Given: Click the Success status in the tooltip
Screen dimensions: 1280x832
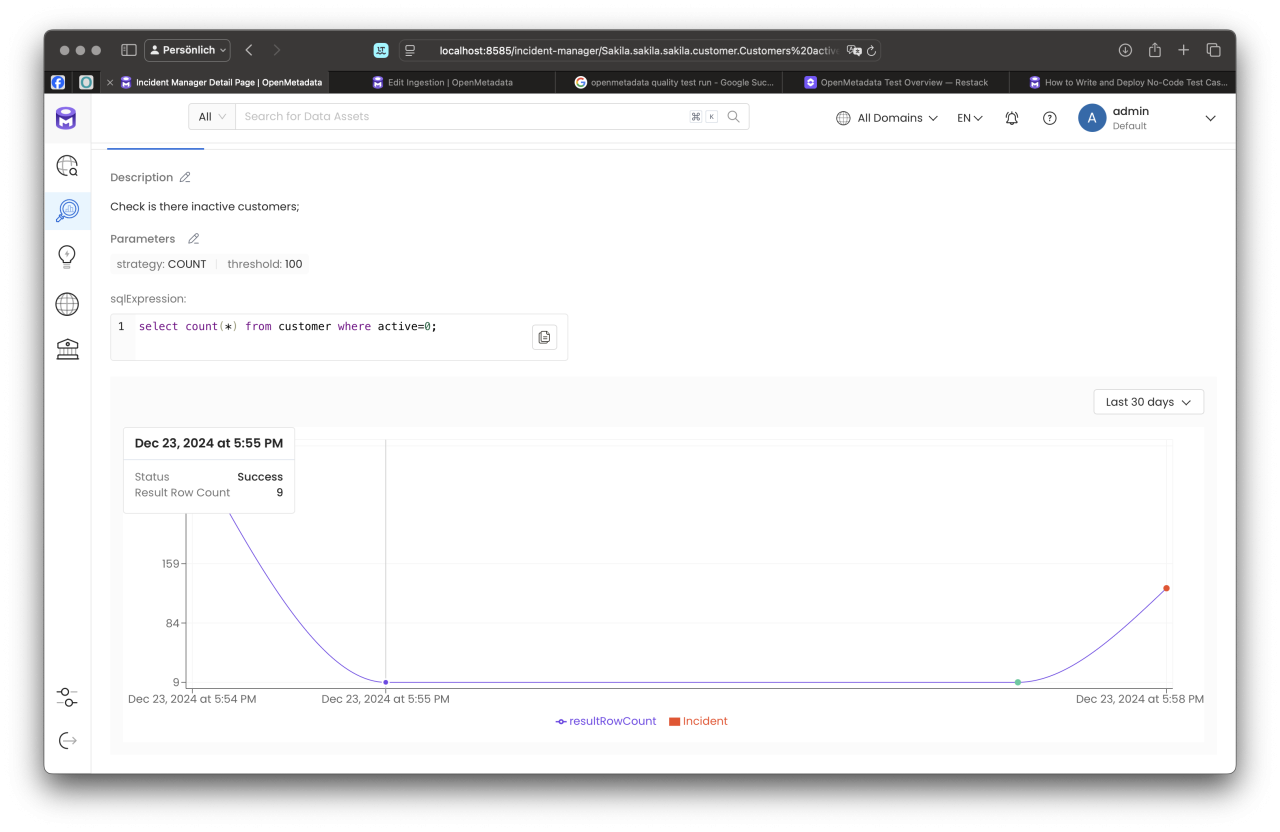Looking at the screenshot, I should point(260,477).
